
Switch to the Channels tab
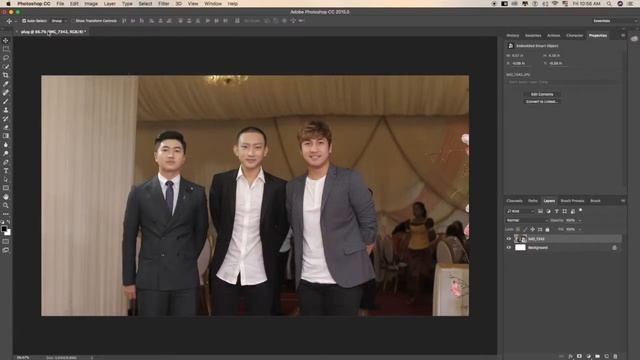(514, 201)
